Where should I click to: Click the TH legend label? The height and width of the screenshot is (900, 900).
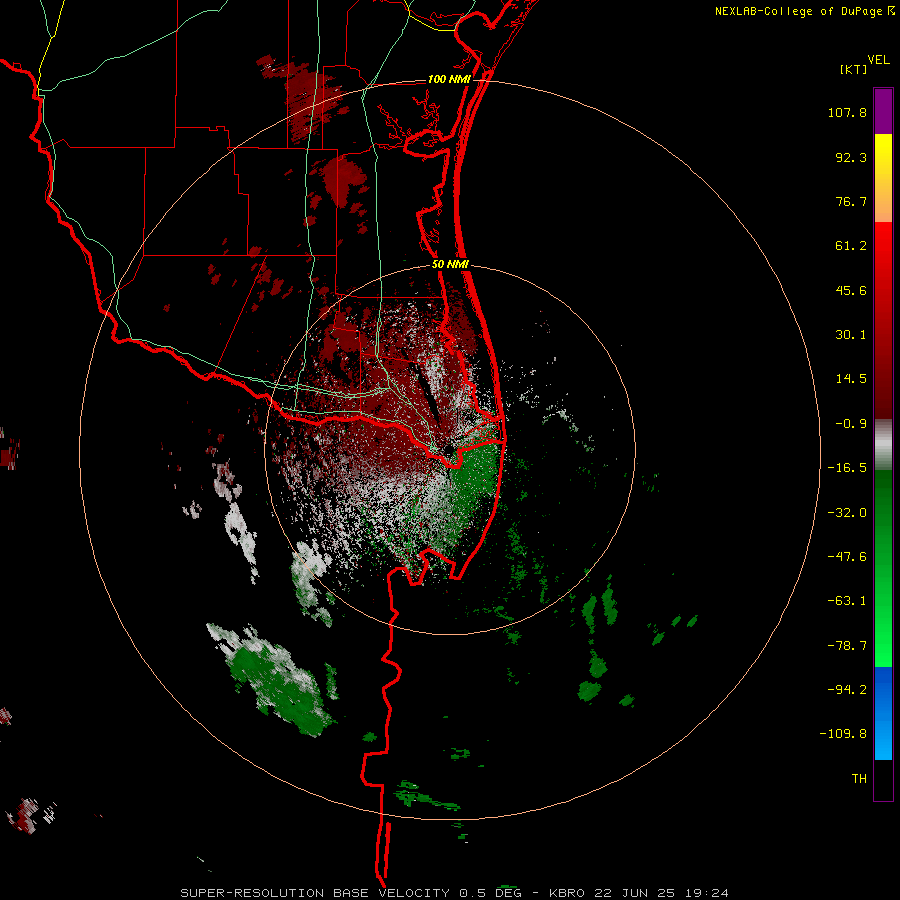point(859,779)
